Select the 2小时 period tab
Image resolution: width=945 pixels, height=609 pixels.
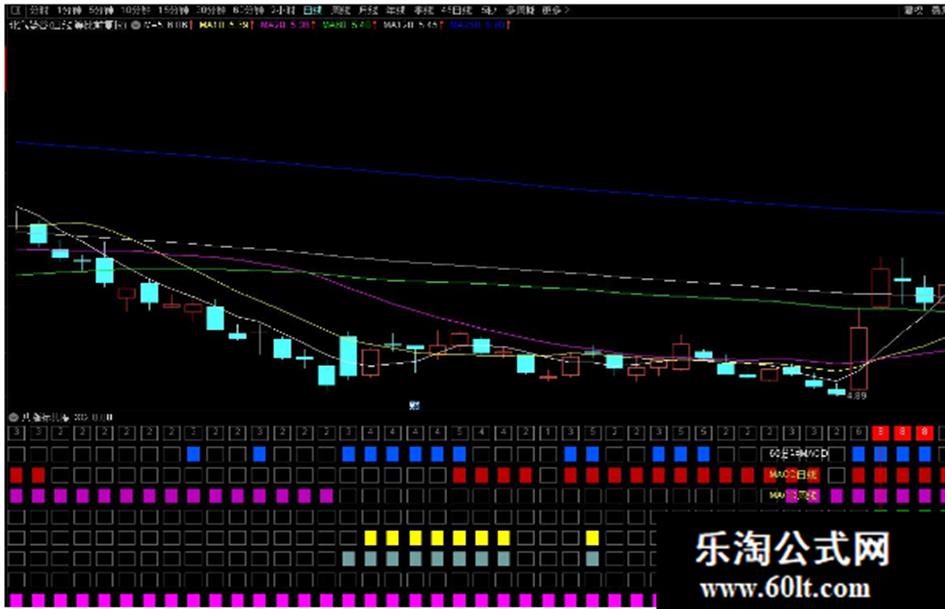[x=283, y=10]
